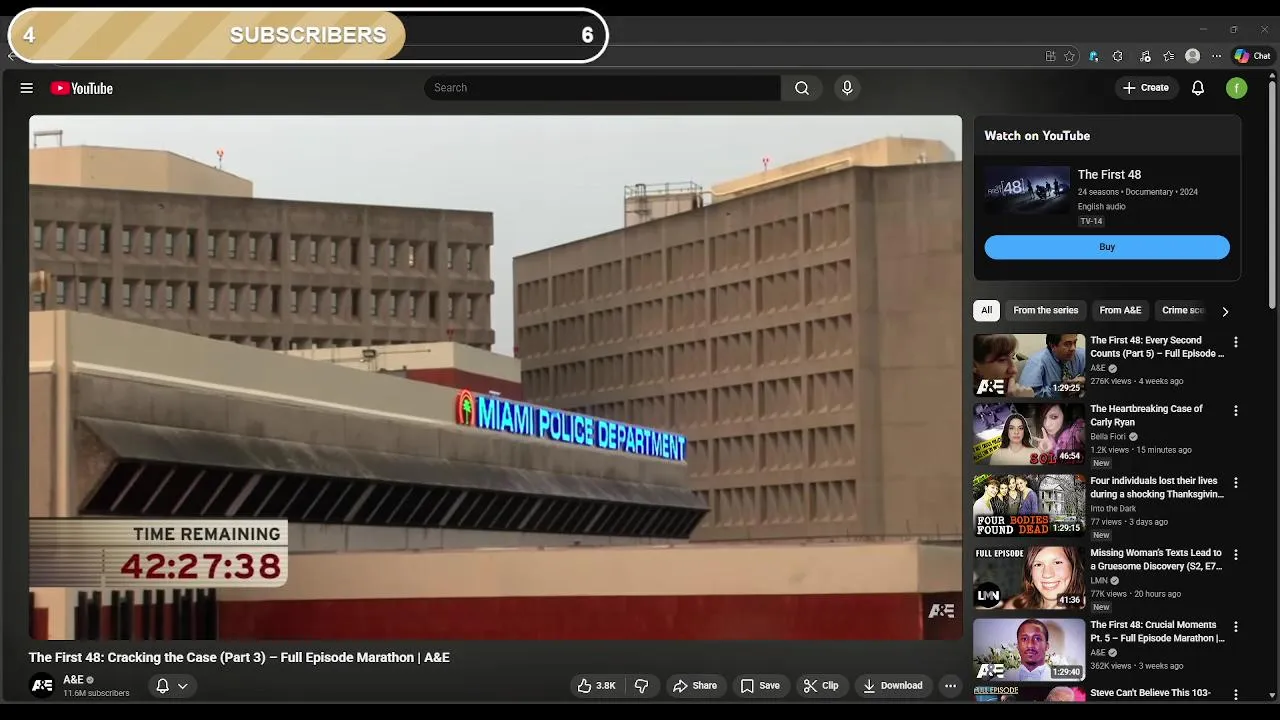Open title 'Steve Can't Believe This'
The height and width of the screenshot is (720, 1280).
pyautogui.click(x=1150, y=693)
